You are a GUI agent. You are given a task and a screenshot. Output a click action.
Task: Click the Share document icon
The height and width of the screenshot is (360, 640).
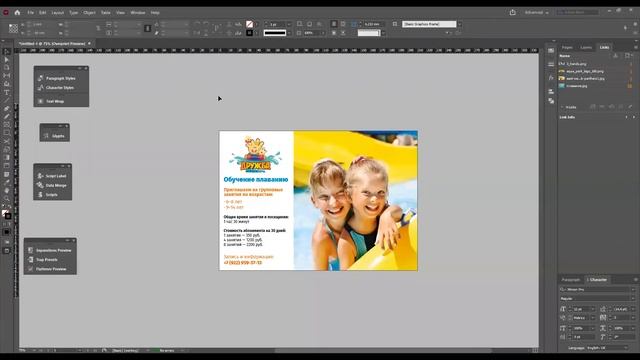(x=513, y=13)
